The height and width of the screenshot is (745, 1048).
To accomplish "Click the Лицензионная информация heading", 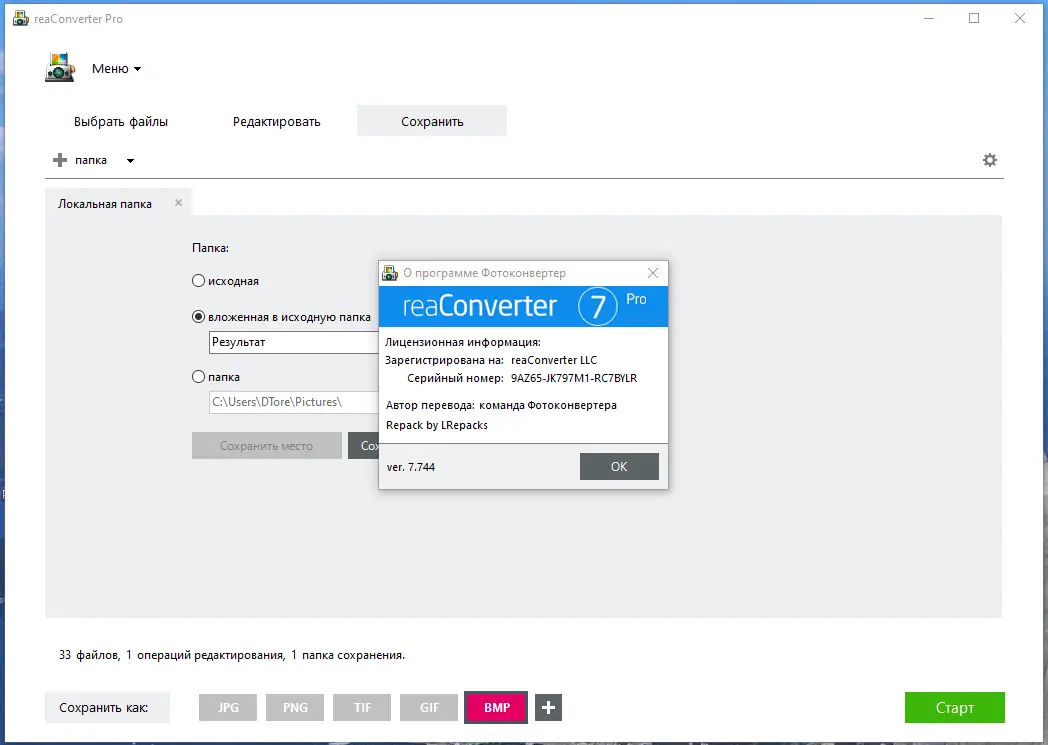I will 463,342.
